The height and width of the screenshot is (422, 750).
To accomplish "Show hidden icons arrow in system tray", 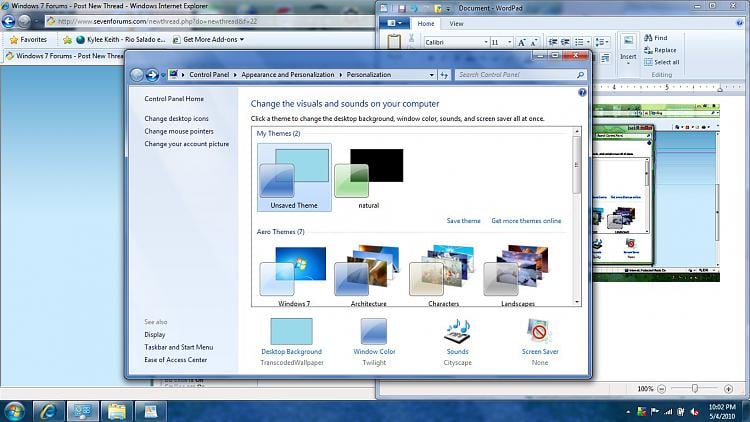I will click(628, 411).
